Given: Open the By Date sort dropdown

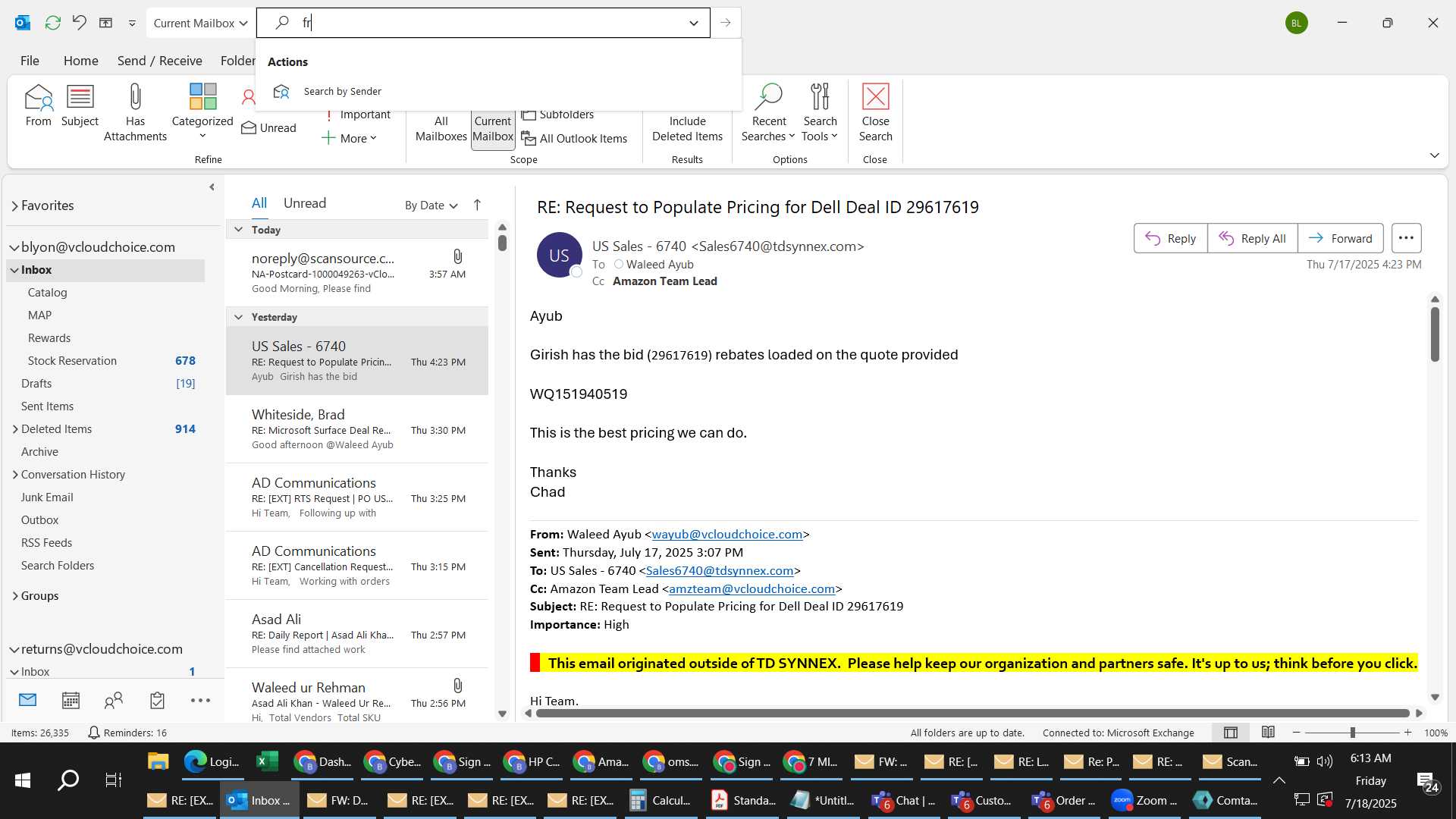Looking at the screenshot, I should click(431, 205).
